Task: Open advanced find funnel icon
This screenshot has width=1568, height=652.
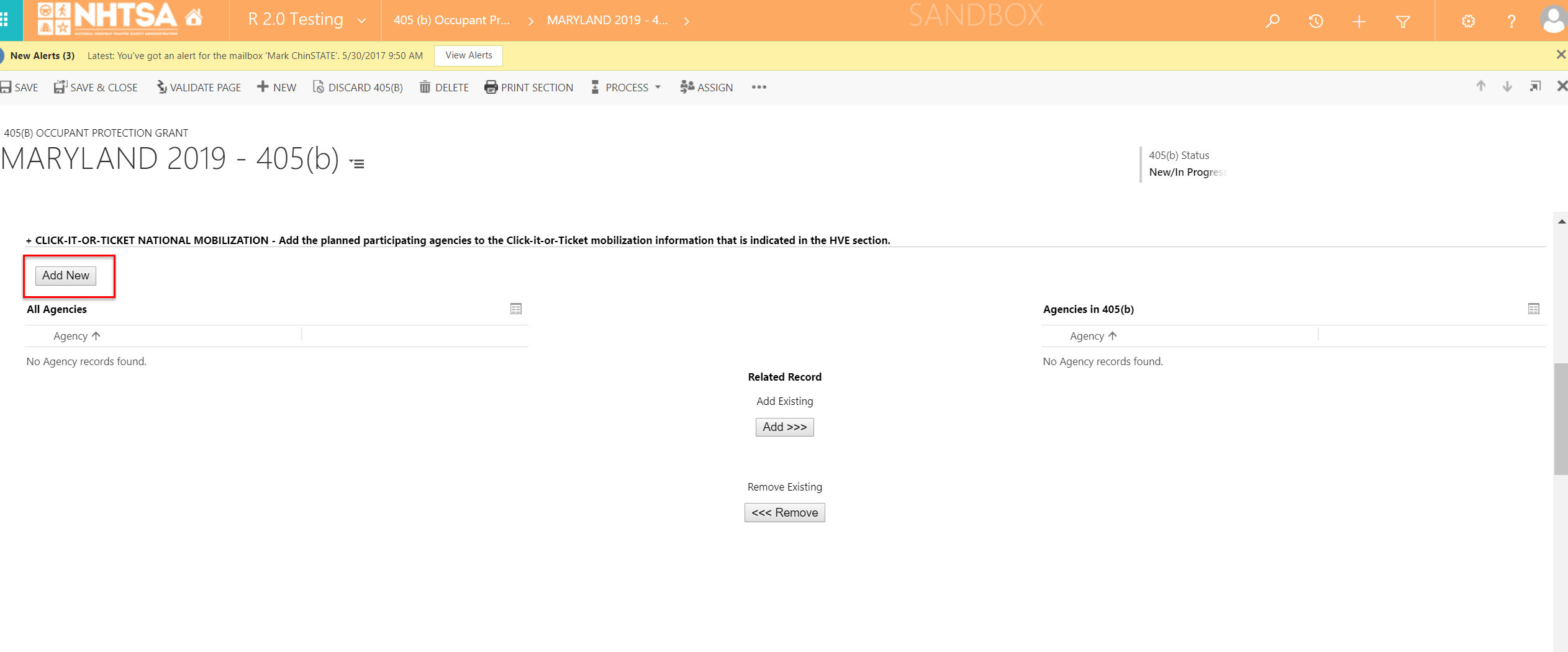Action: tap(1403, 22)
